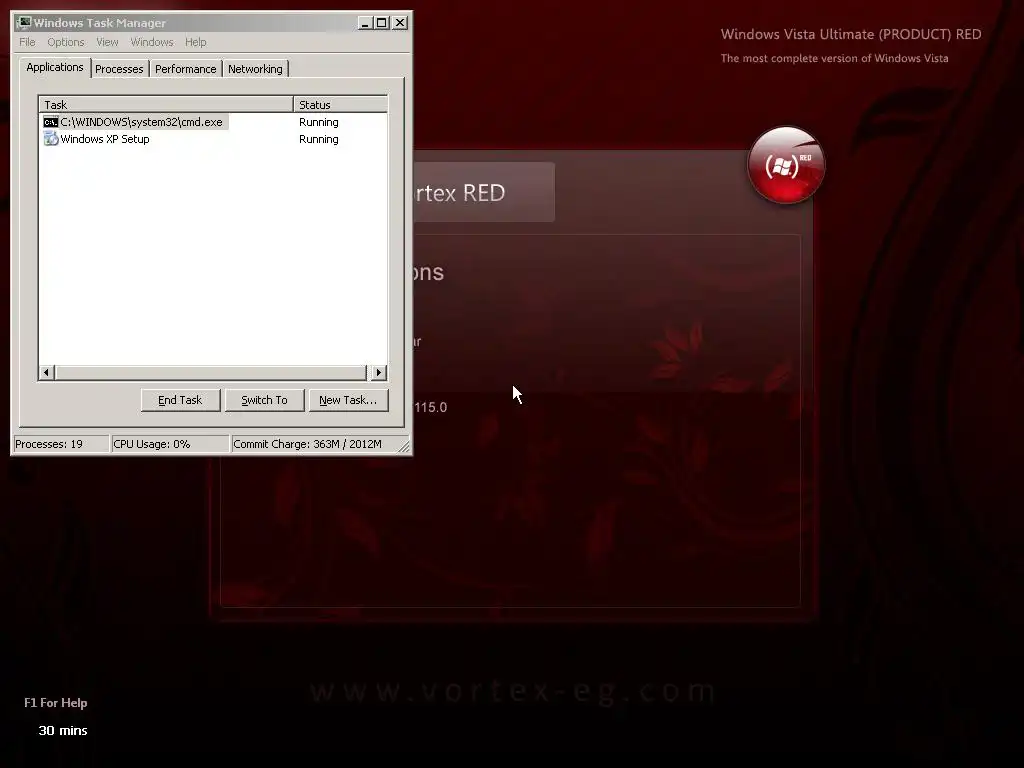Select C:\WINDOWS\system32\cmd.exe task row
1024x768 pixels.
point(213,122)
